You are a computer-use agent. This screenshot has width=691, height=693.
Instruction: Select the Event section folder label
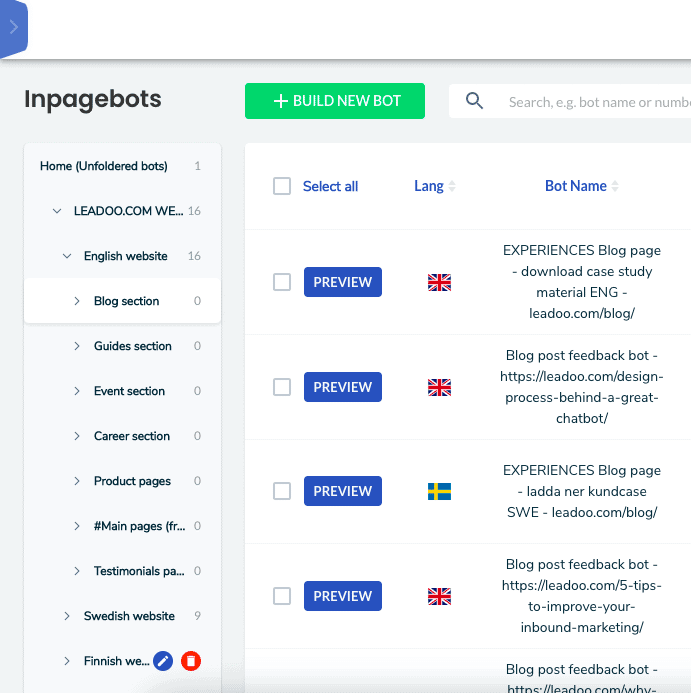(x=129, y=391)
